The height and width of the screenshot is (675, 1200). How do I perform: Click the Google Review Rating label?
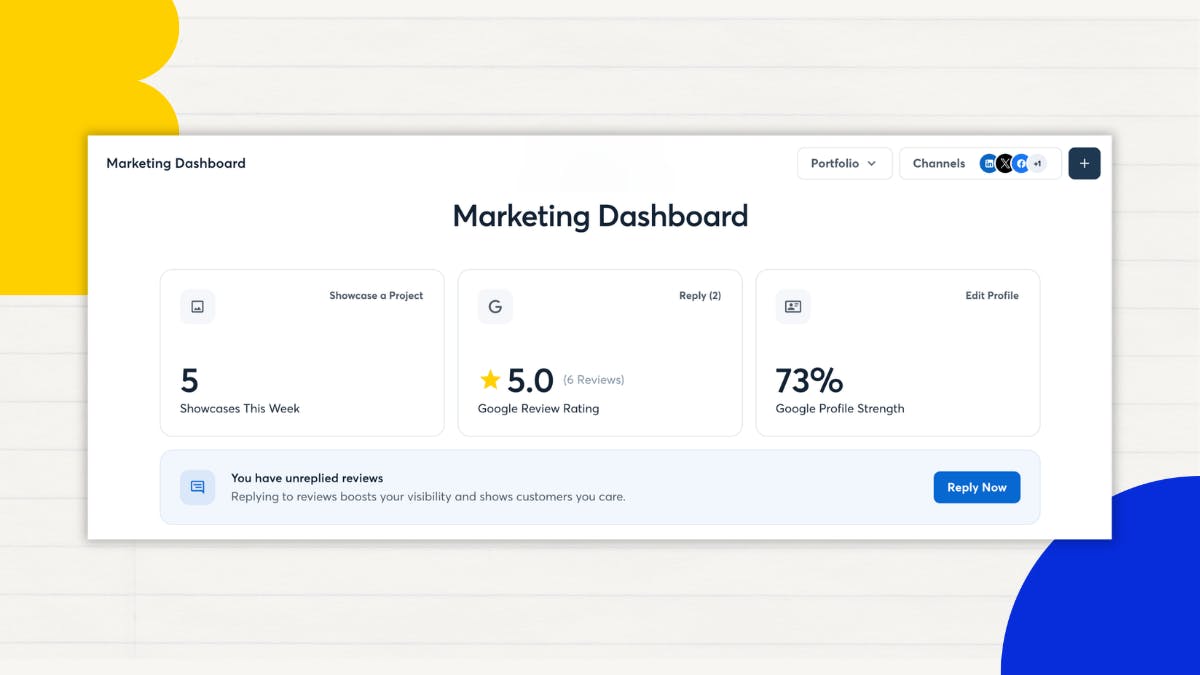coord(538,408)
